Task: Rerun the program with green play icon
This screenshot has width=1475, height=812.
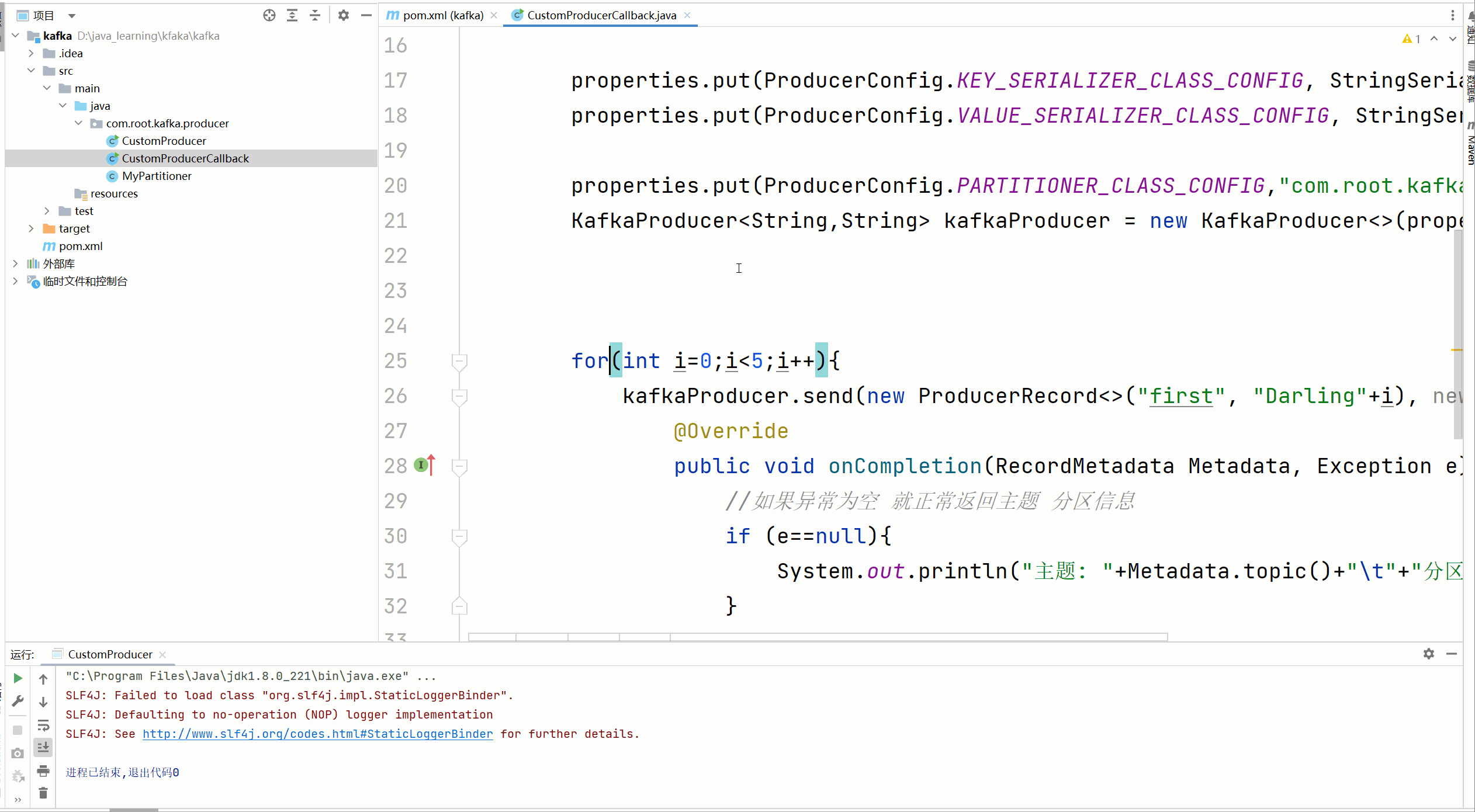Action: [x=18, y=678]
